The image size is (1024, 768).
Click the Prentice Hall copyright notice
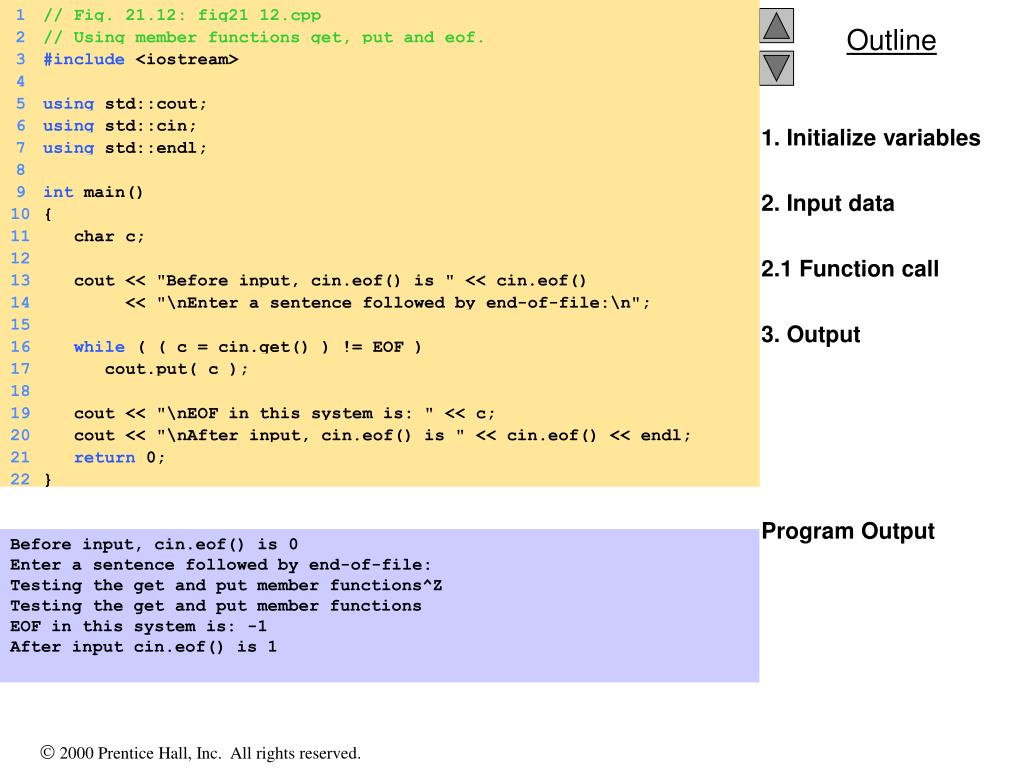[200, 753]
